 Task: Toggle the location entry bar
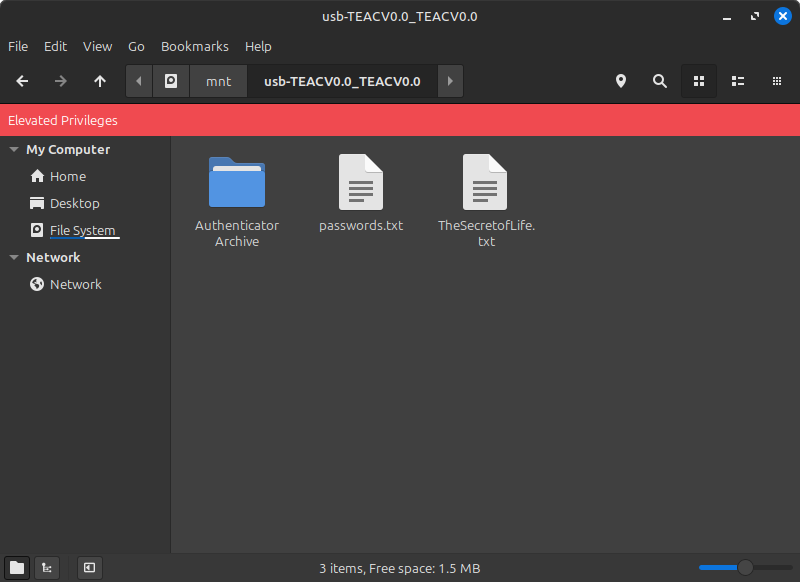coord(620,81)
